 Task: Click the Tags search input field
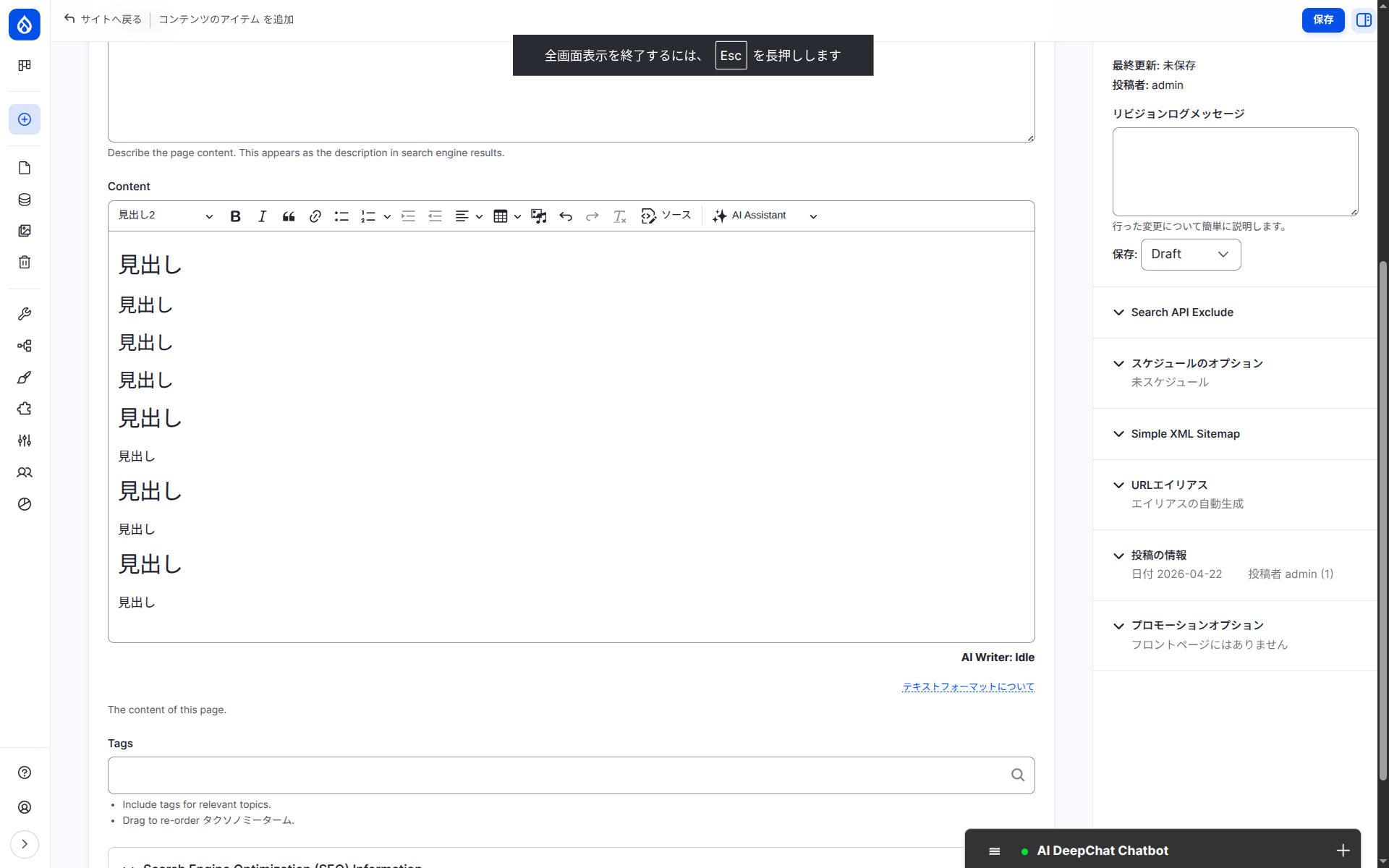(557, 775)
